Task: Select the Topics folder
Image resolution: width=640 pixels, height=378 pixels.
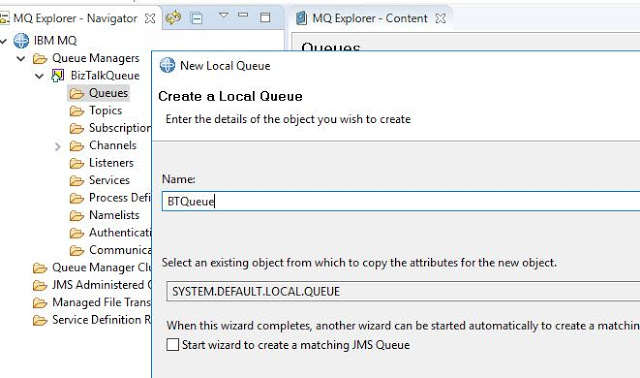Action: click(105, 111)
